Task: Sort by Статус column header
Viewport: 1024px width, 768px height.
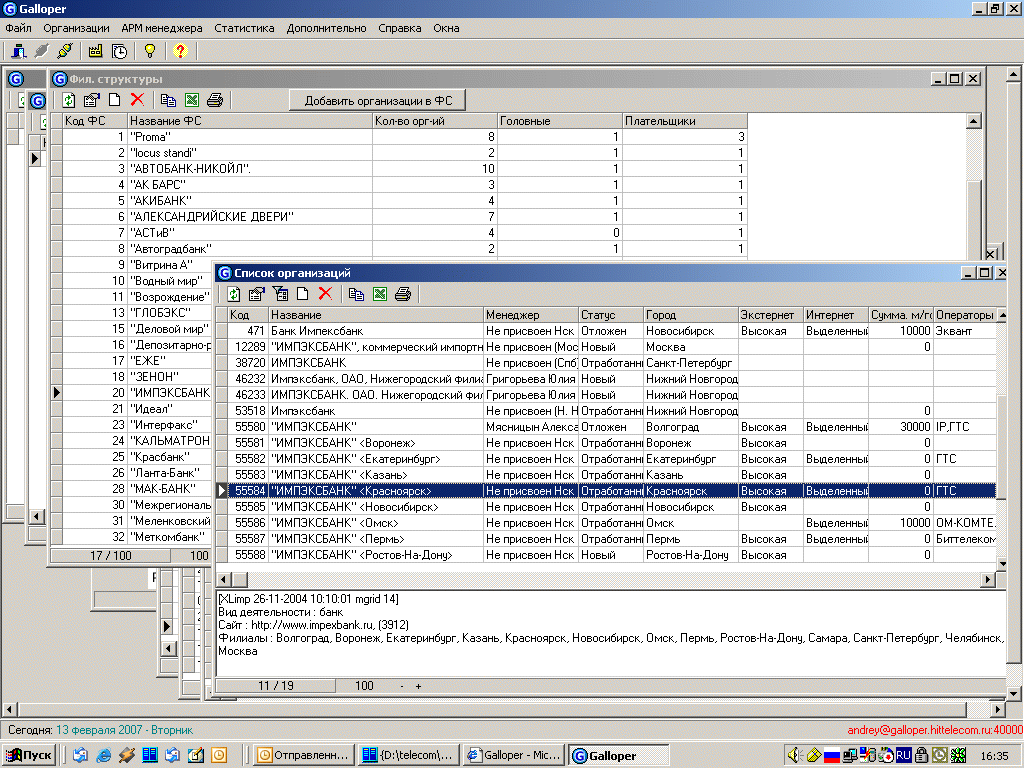Action: click(611, 315)
